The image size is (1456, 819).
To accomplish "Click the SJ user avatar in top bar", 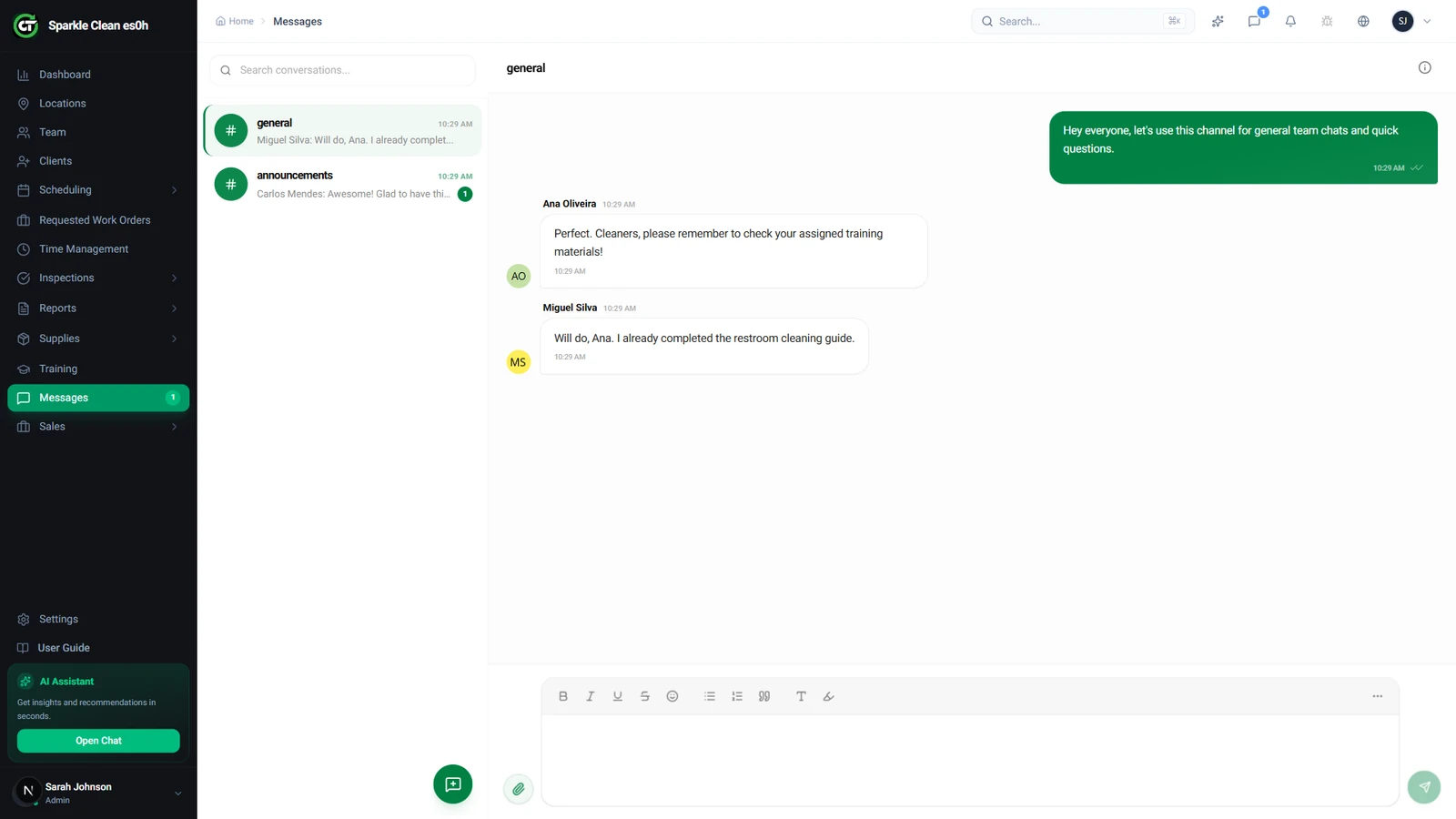I will 1402,21.
